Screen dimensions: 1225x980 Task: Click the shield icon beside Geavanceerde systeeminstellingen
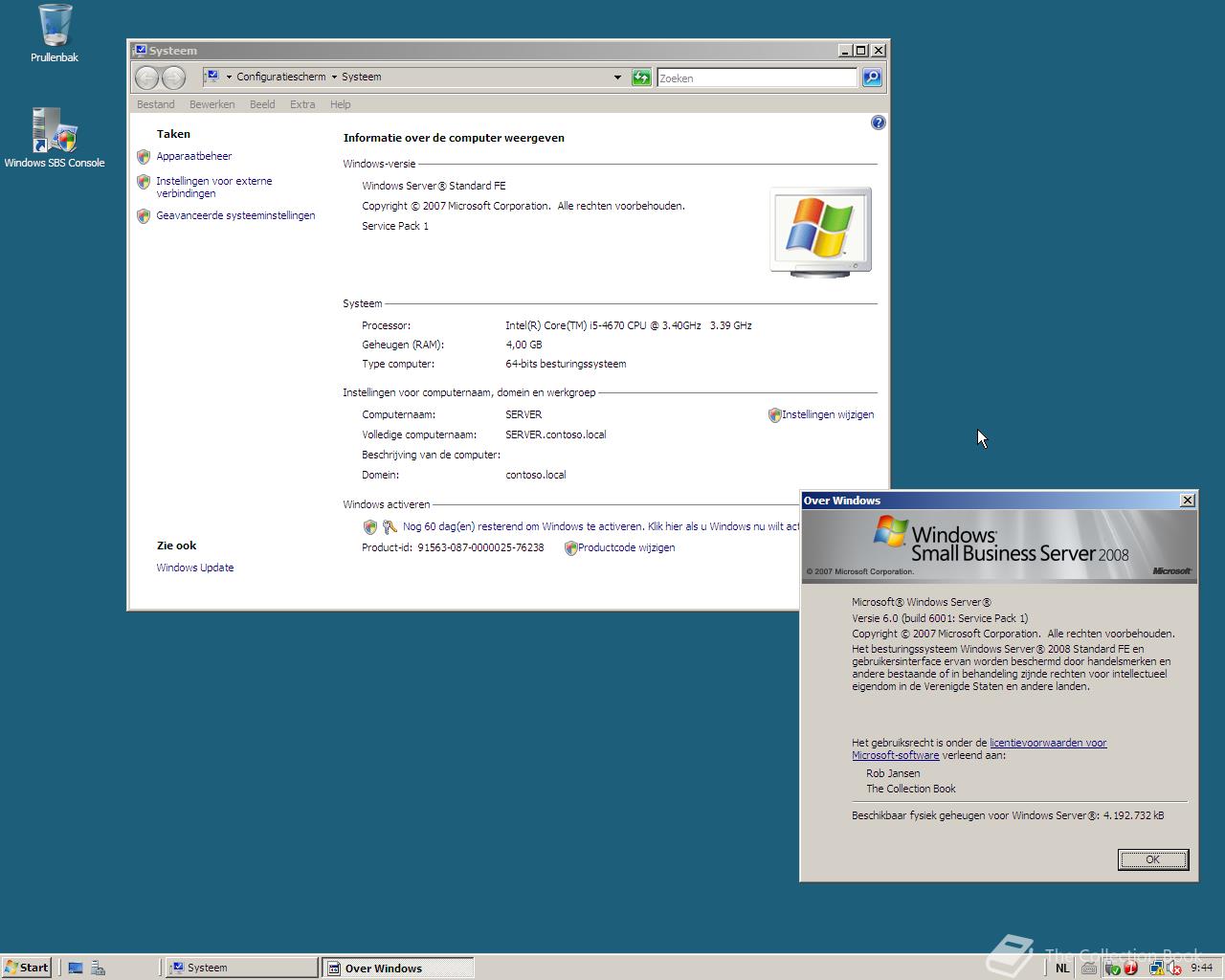coord(144,215)
